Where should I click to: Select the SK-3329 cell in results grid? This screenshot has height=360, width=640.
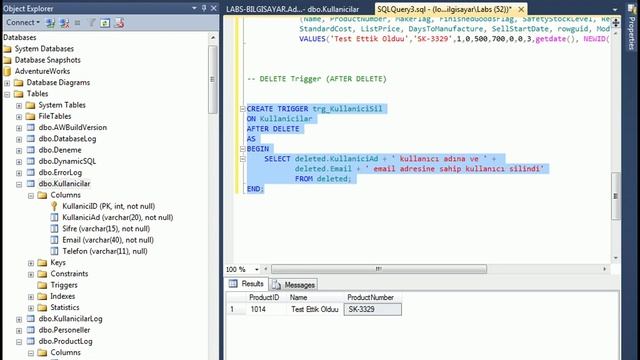[x=373, y=309]
